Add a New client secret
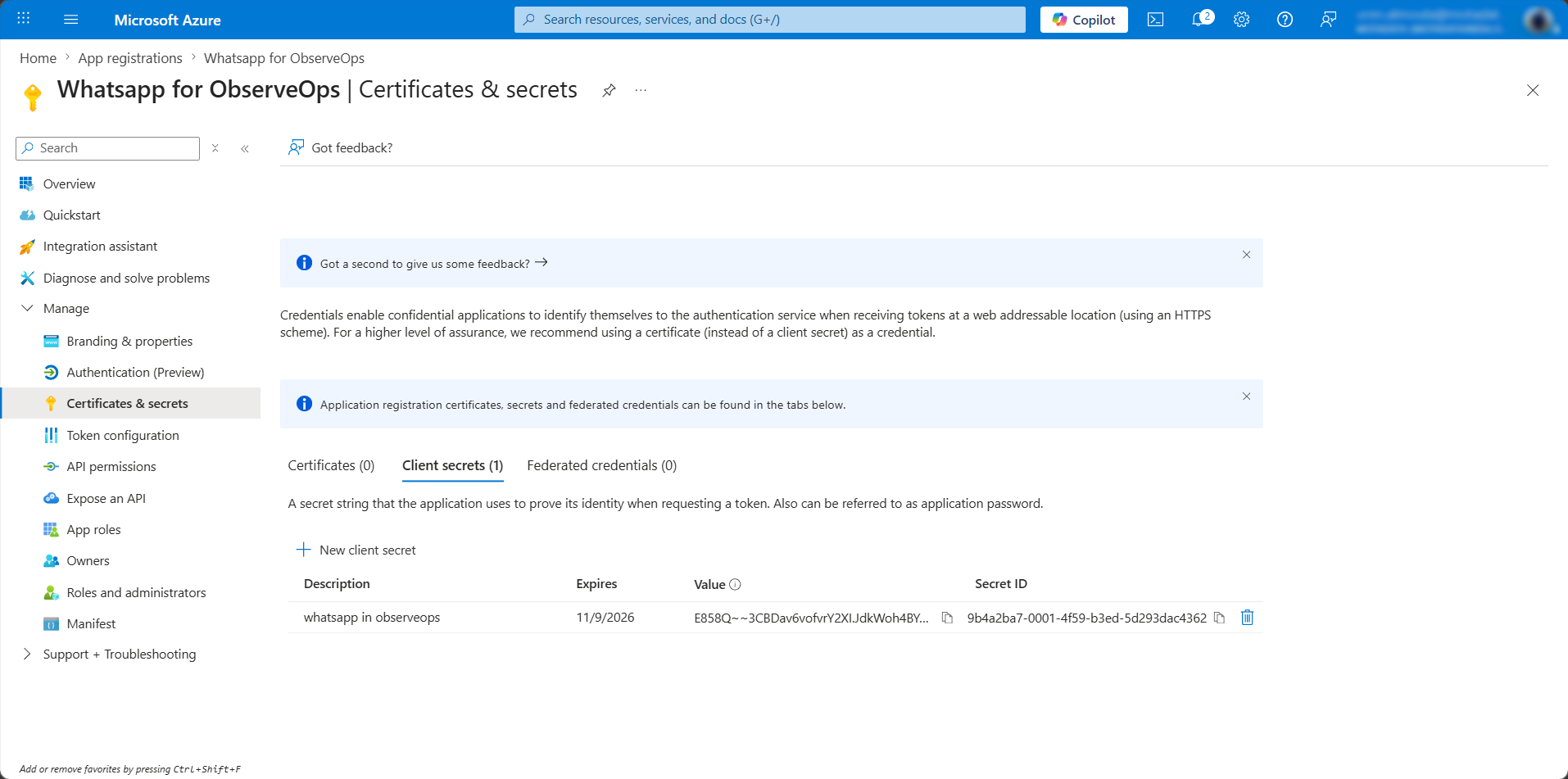 click(356, 550)
